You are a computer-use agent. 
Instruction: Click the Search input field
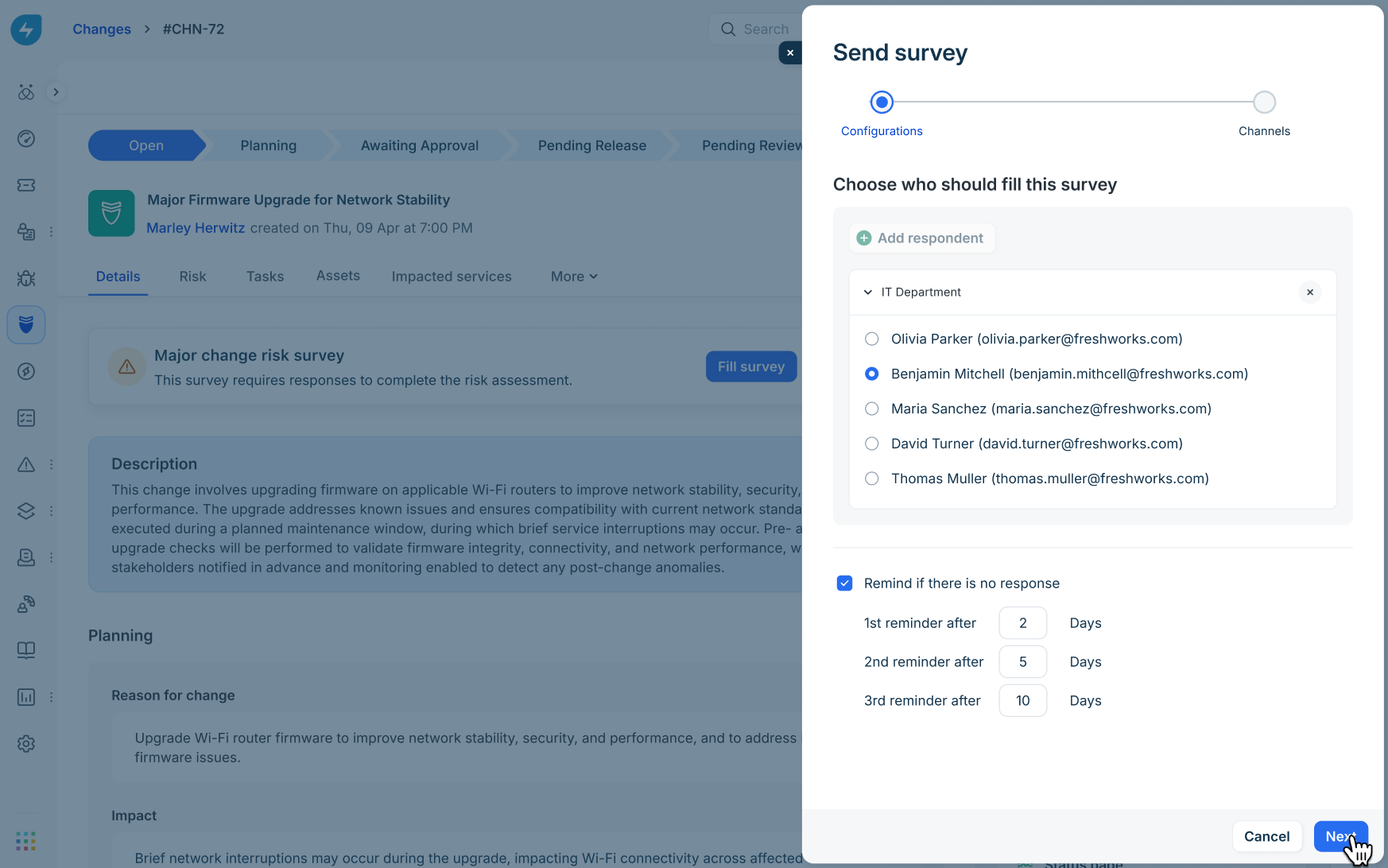pyautogui.click(x=755, y=29)
